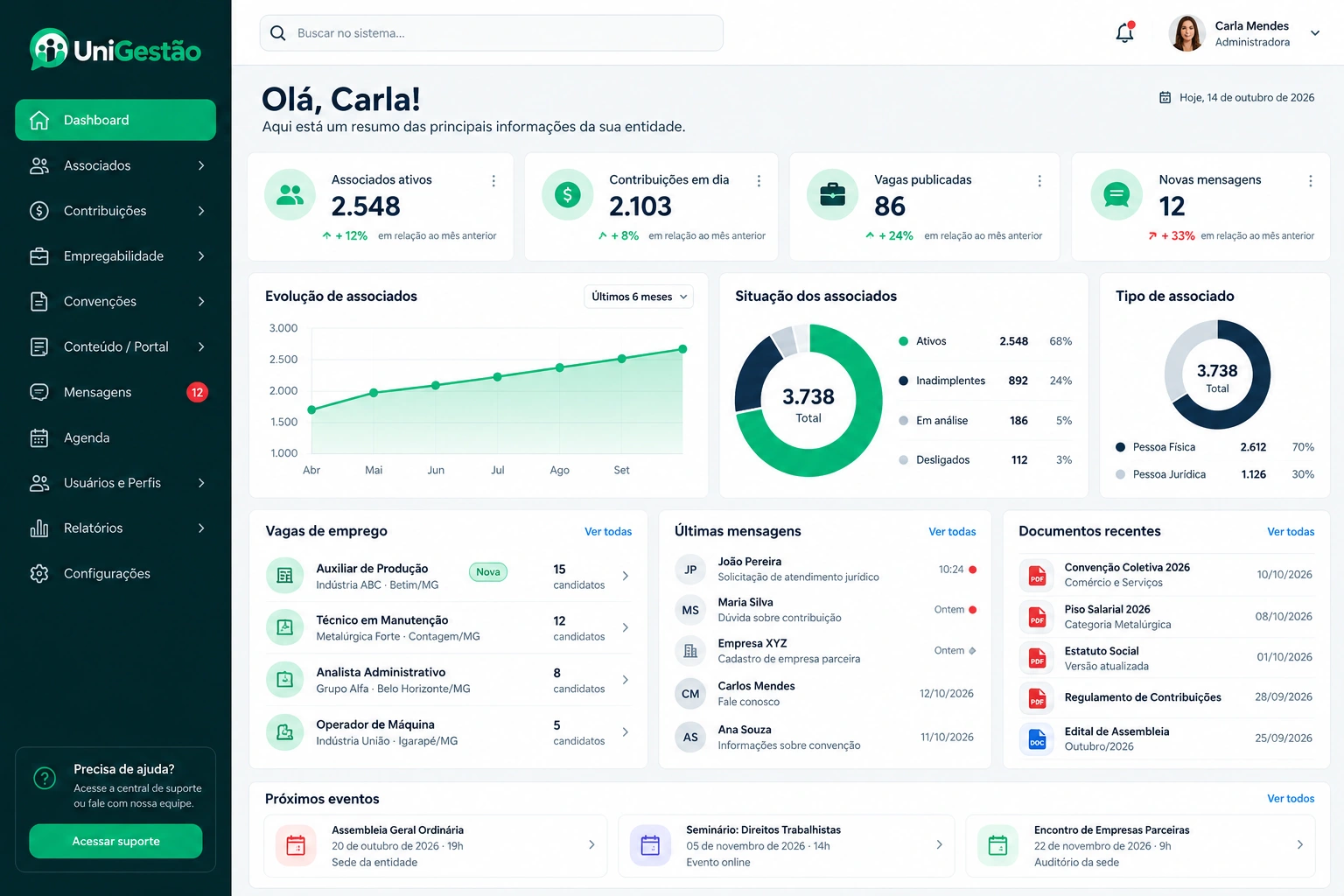Image resolution: width=1344 pixels, height=896 pixels.
Task: Click Ver todas in Vagas de emprego
Action: (608, 531)
